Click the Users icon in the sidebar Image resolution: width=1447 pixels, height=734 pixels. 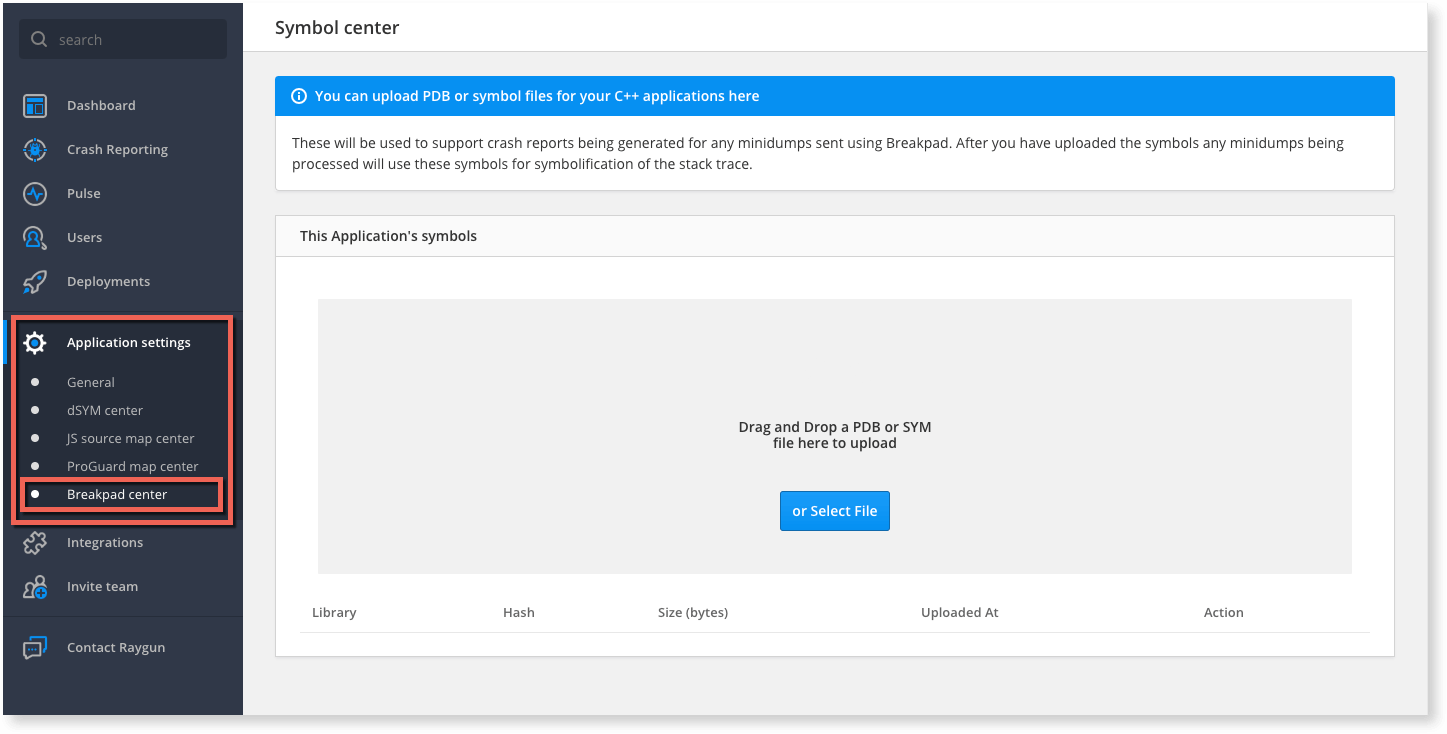tap(35, 237)
